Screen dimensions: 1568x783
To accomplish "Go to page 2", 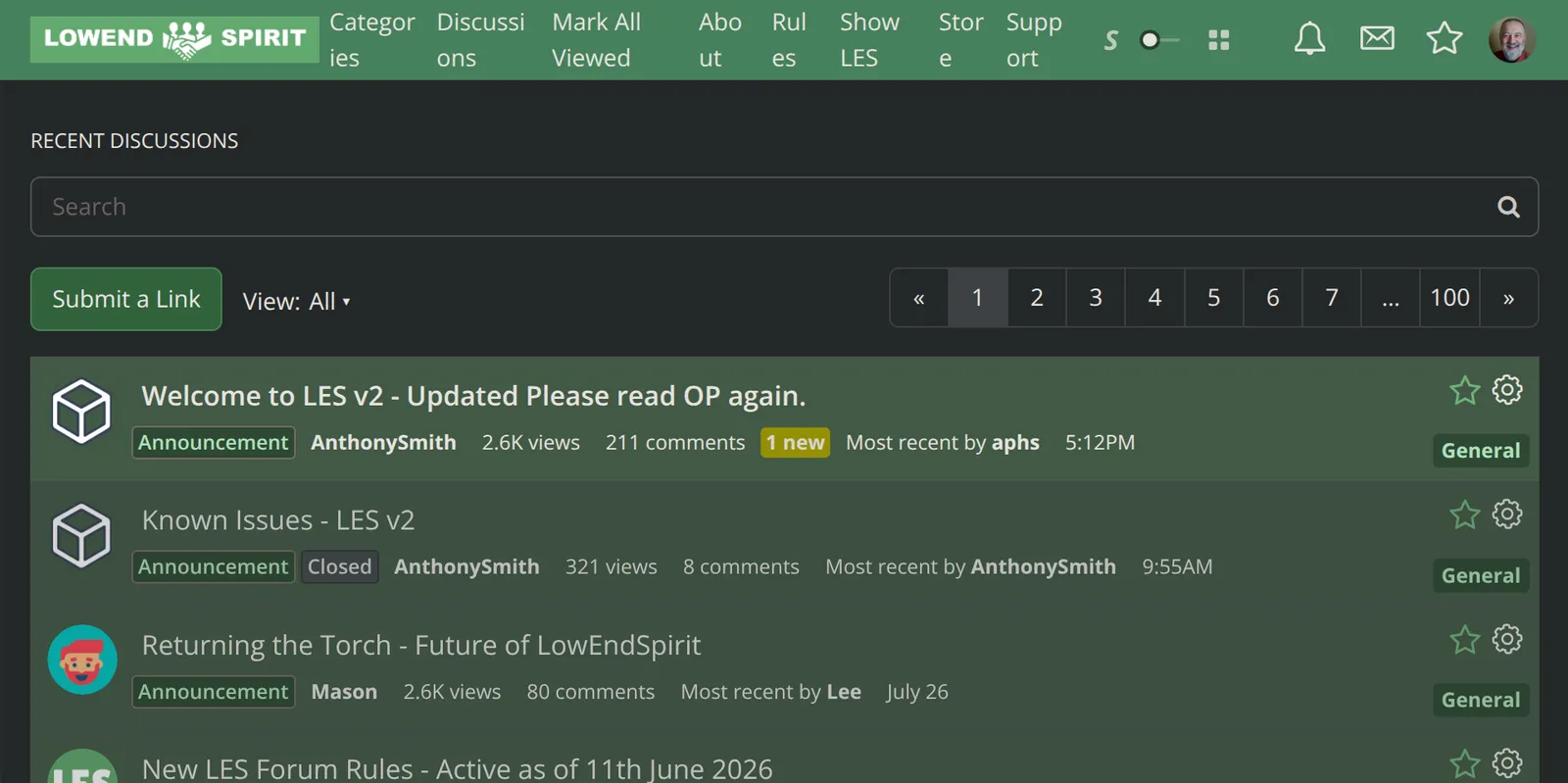I will pyautogui.click(x=1037, y=298).
